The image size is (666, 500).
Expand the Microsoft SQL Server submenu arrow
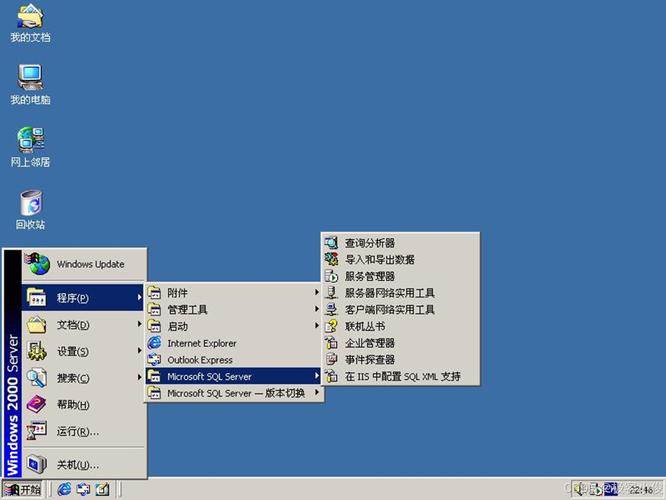tap(316, 376)
